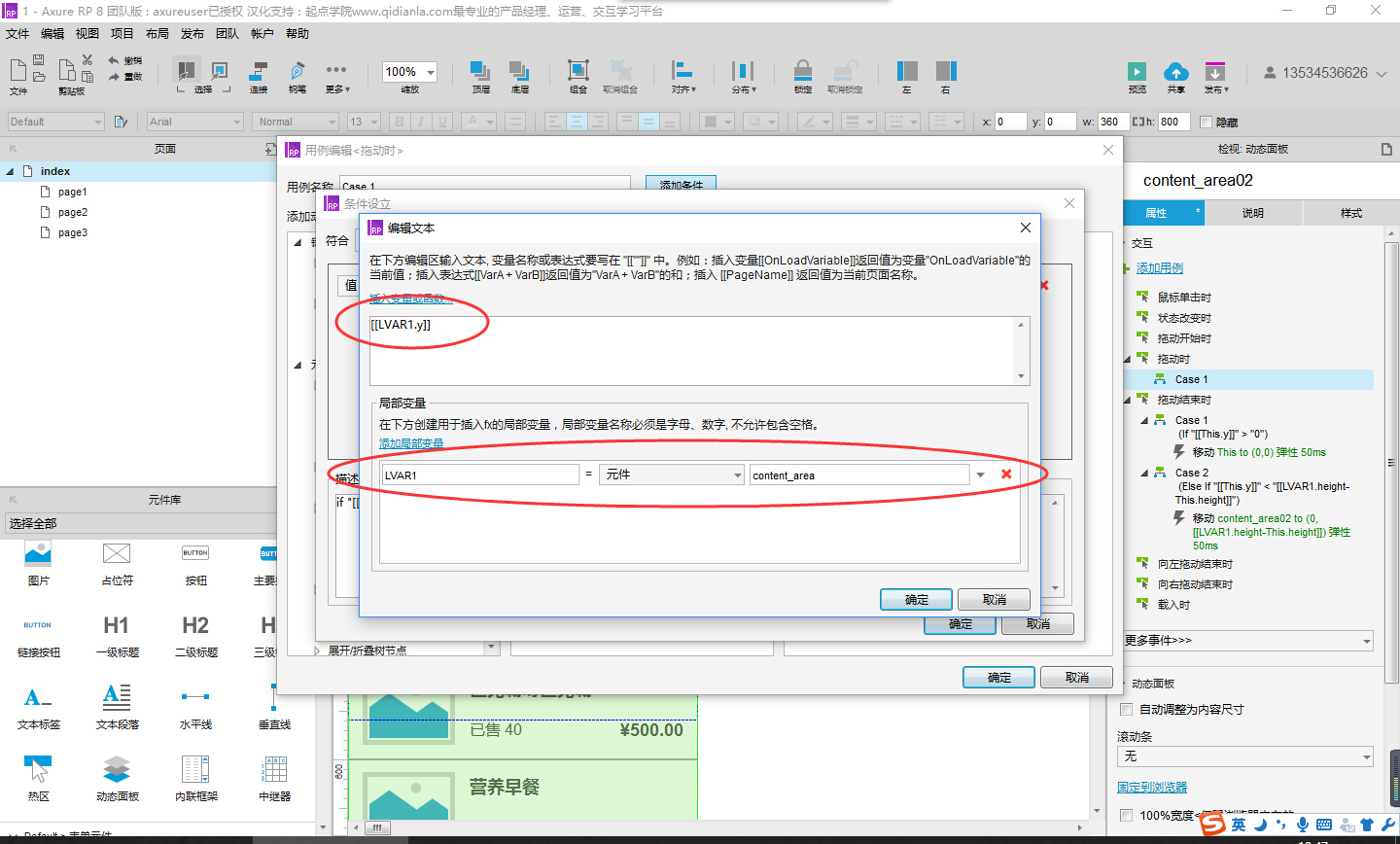Click the send to back icon (底层)
The width and height of the screenshot is (1400, 844).
519,71
